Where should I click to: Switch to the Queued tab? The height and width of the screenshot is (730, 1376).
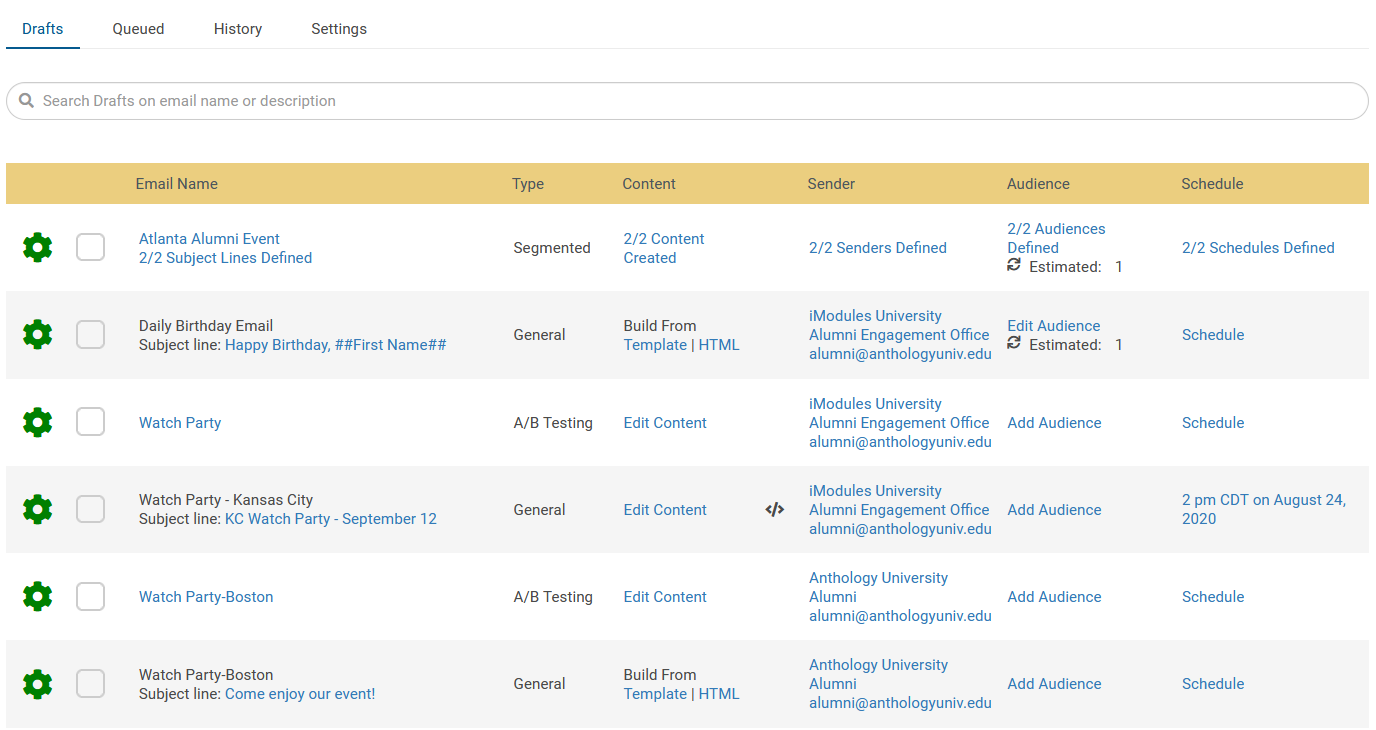(137, 28)
